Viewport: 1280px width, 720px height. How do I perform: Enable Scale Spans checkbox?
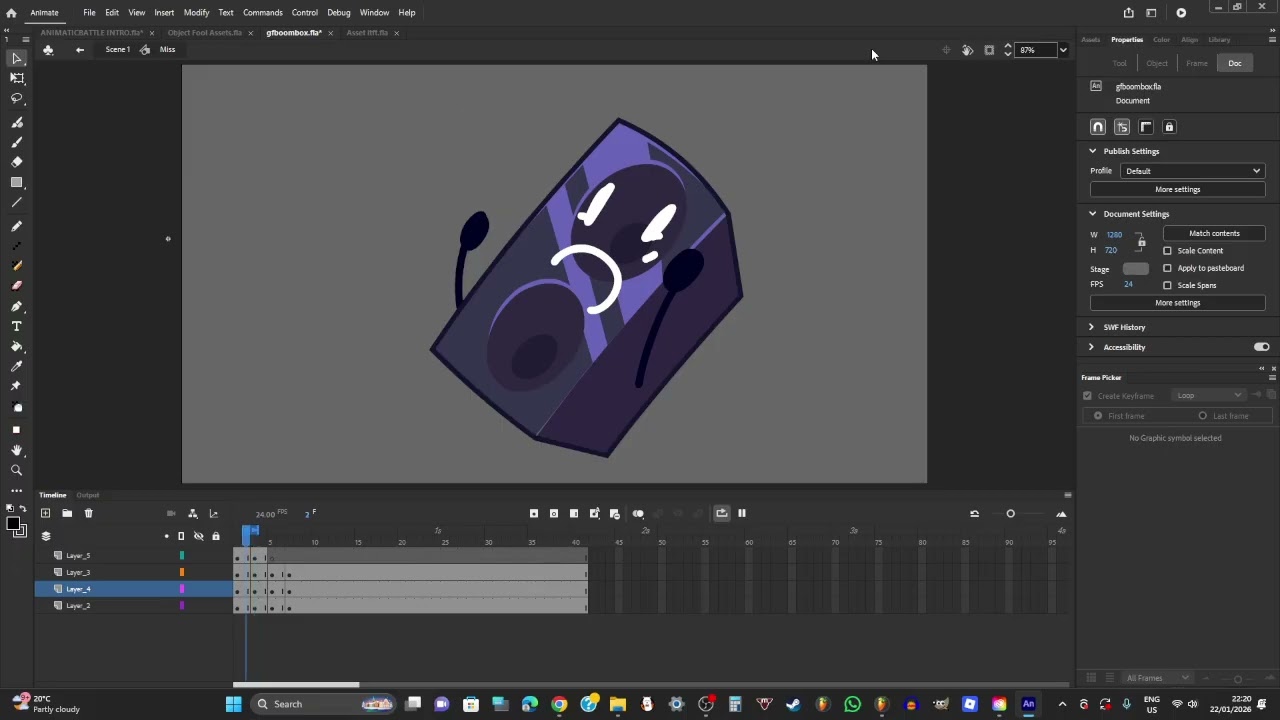(1167, 285)
